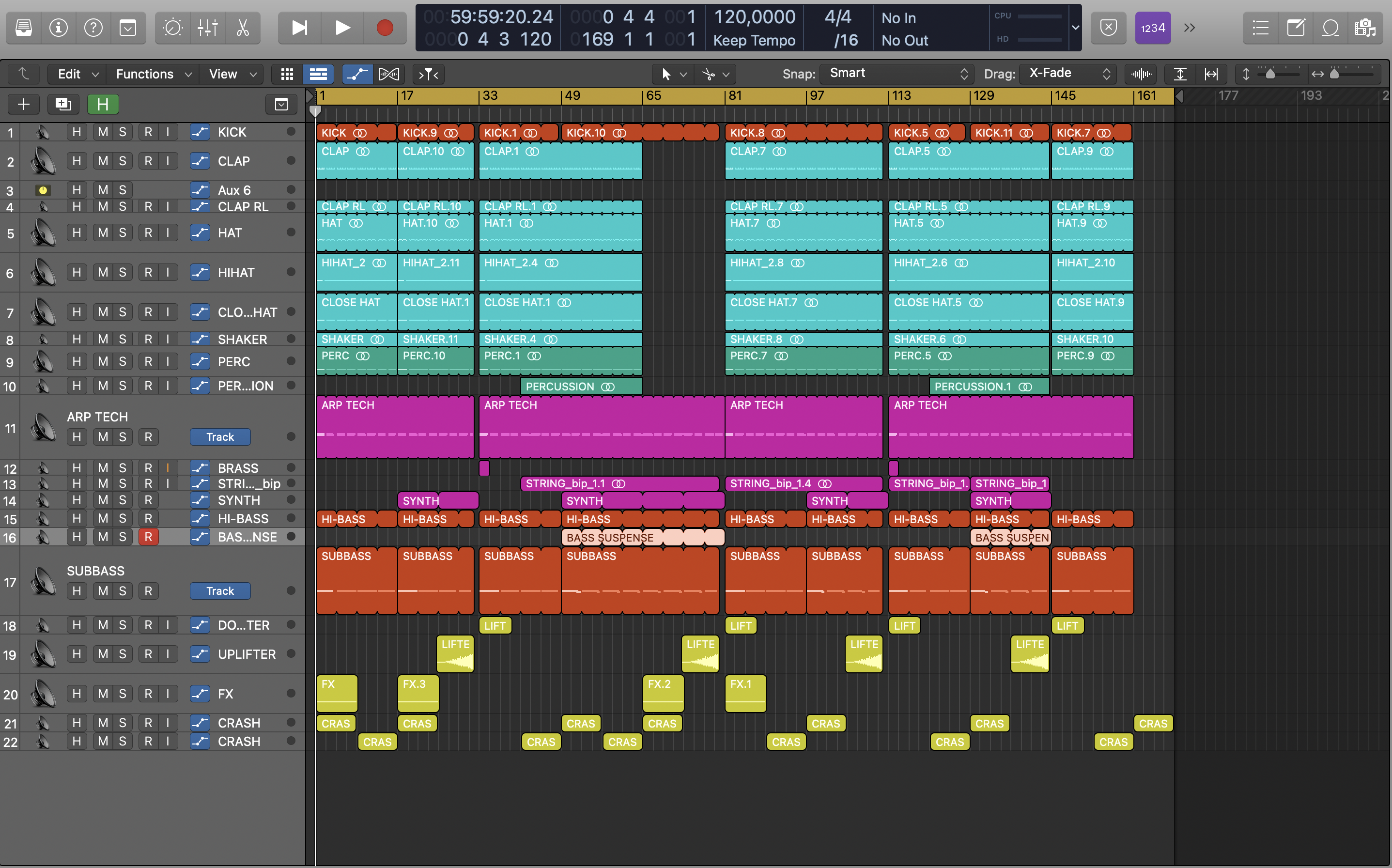Click ruler at bar 81
The image size is (1392, 868).
735,95
